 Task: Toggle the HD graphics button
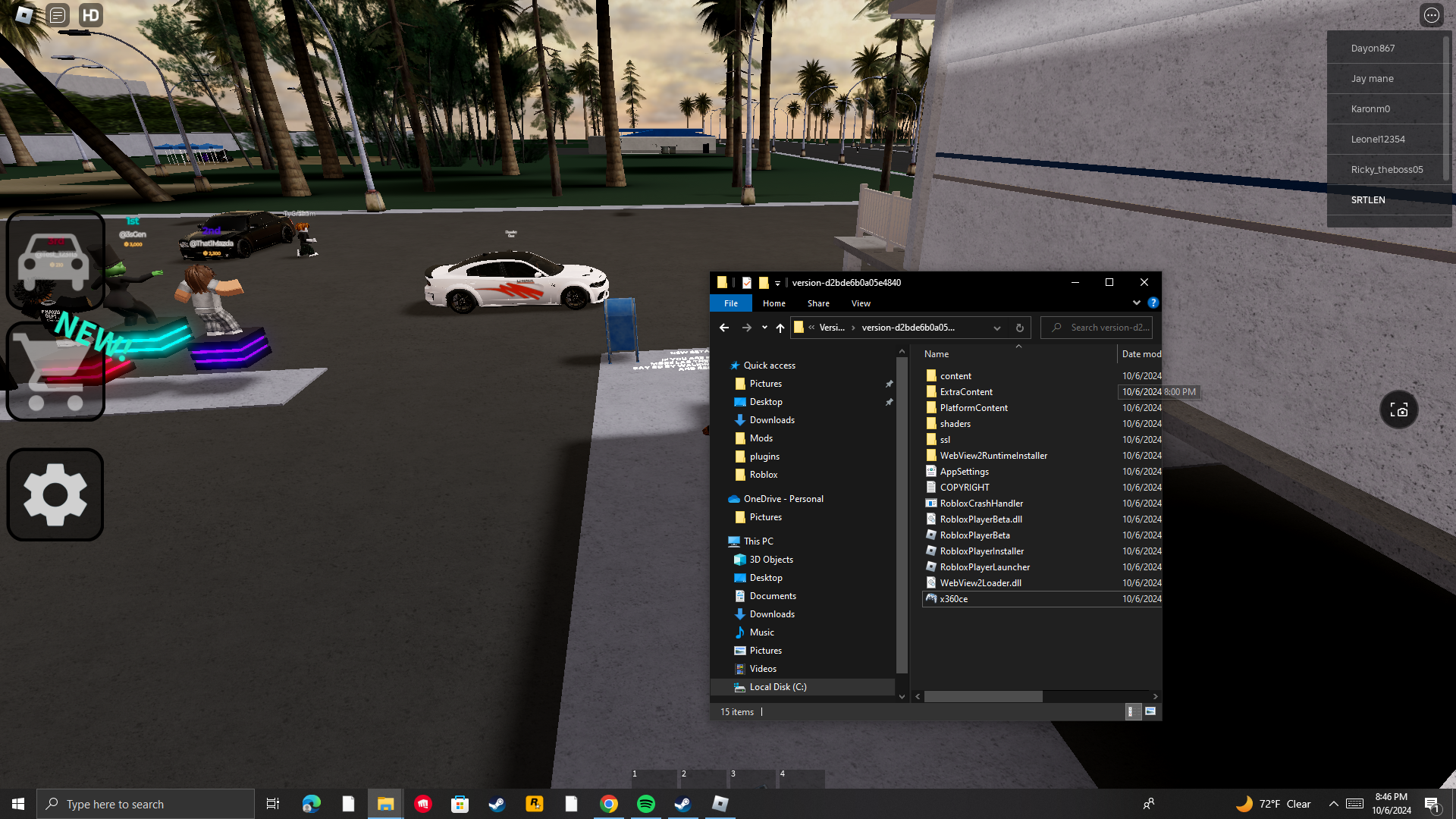[x=90, y=15]
